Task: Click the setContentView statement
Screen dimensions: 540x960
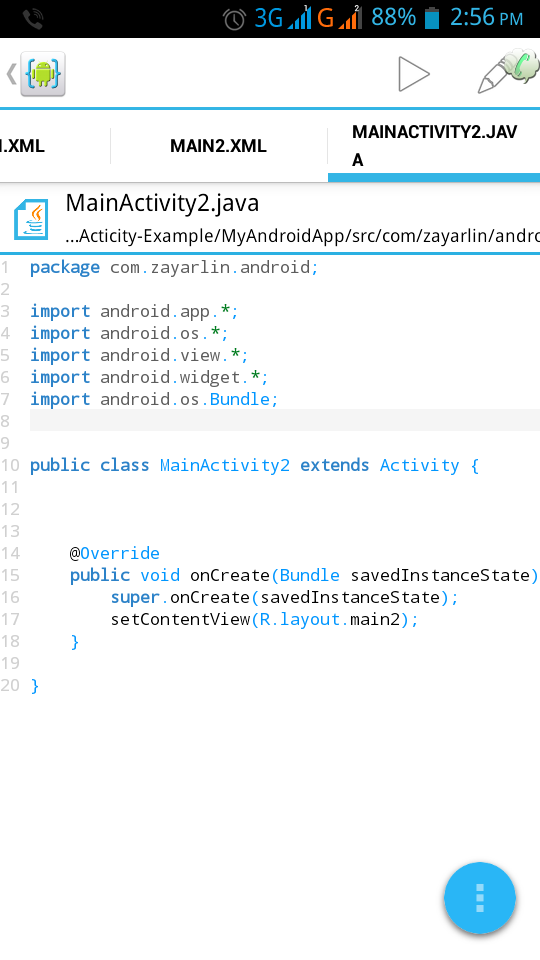Action: pos(264,620)
